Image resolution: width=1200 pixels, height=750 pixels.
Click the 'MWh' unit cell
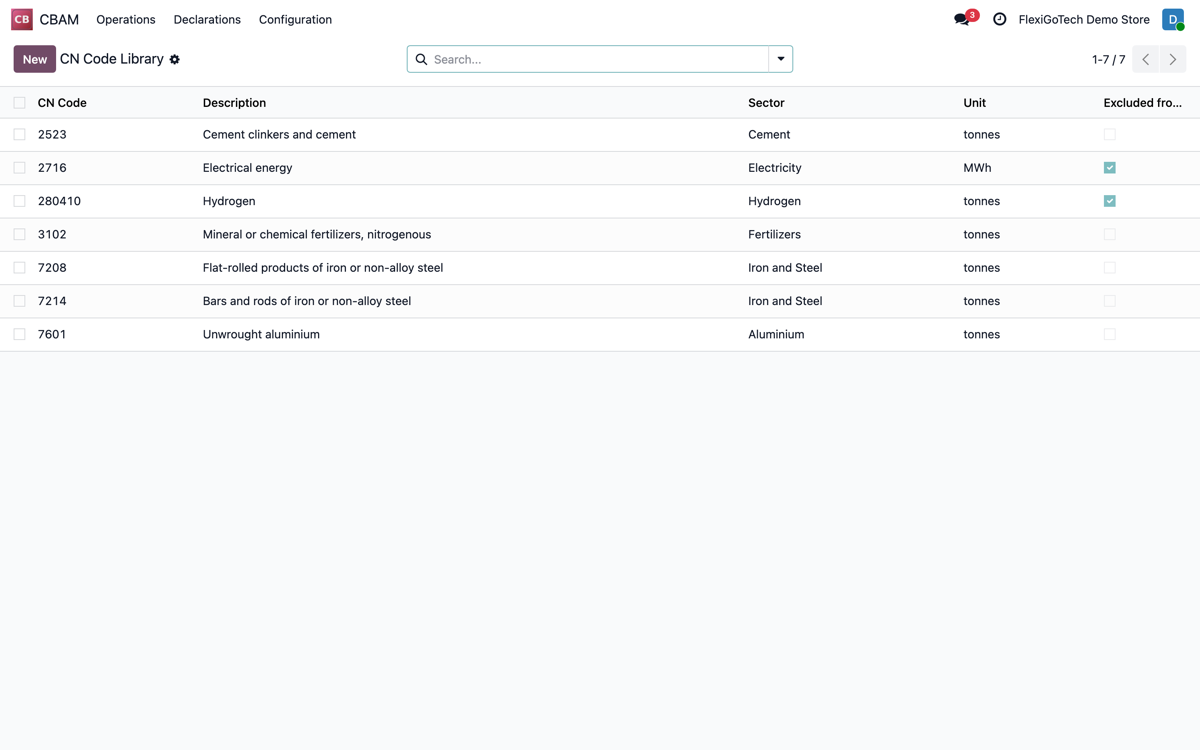click(977, 168)
